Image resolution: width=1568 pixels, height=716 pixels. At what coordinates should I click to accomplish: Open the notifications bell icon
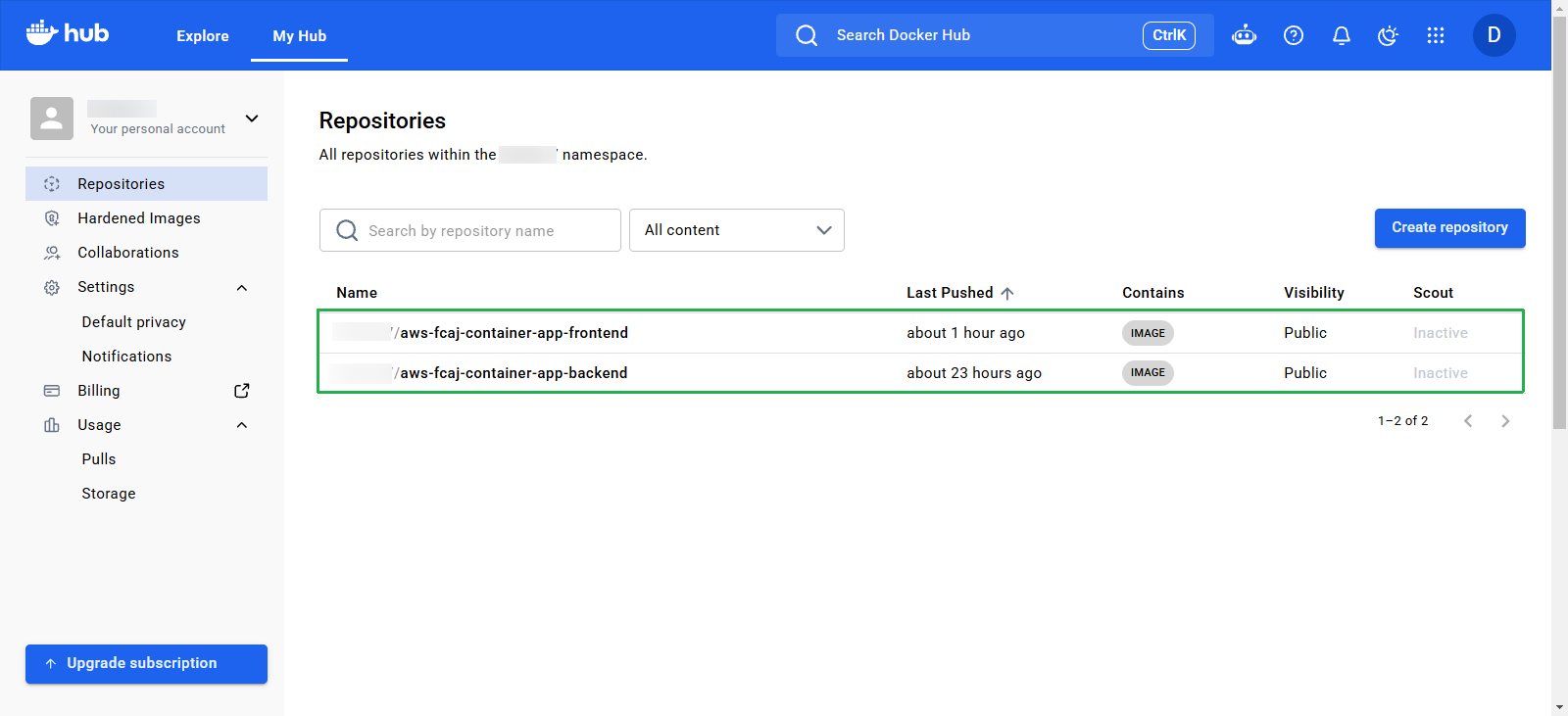(x=1342, y=35)
